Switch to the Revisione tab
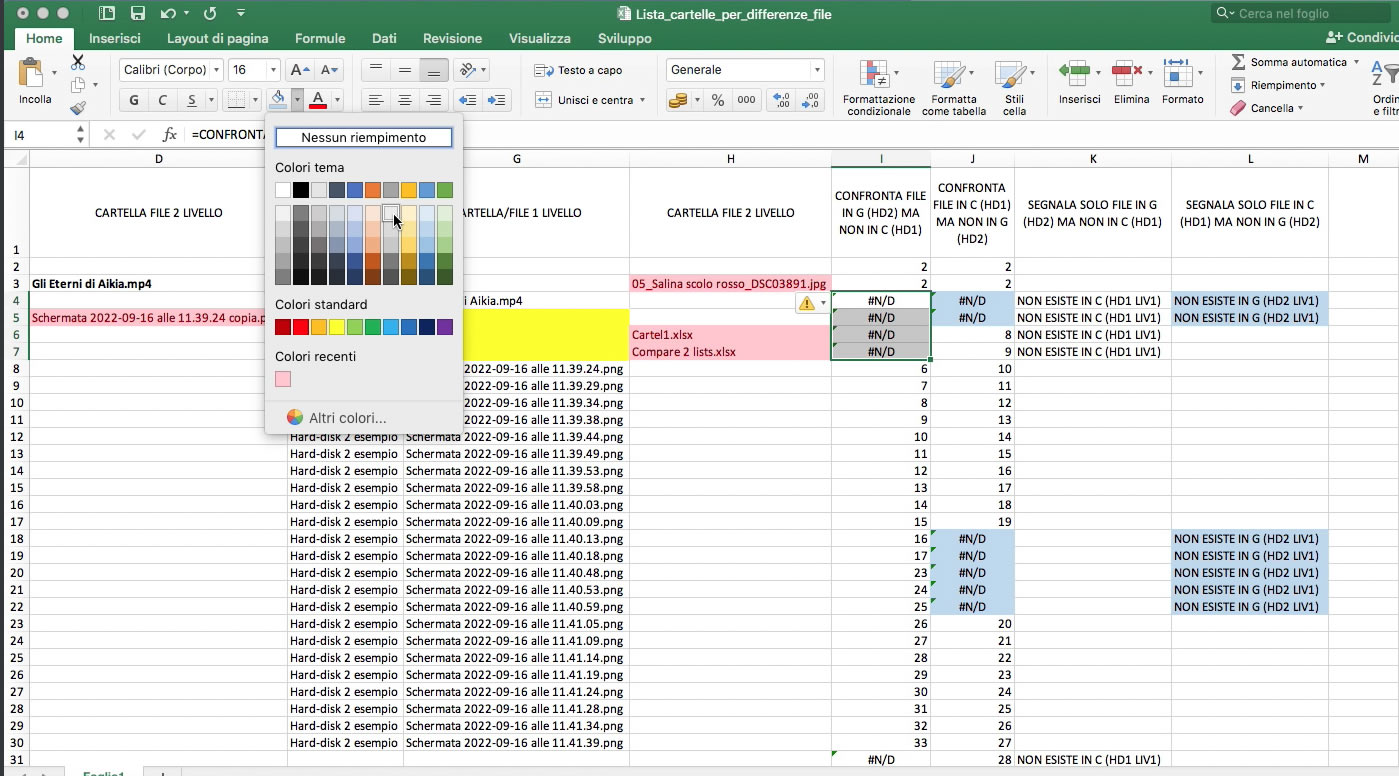Screen dimensions: 1399x776 [452, 38]
